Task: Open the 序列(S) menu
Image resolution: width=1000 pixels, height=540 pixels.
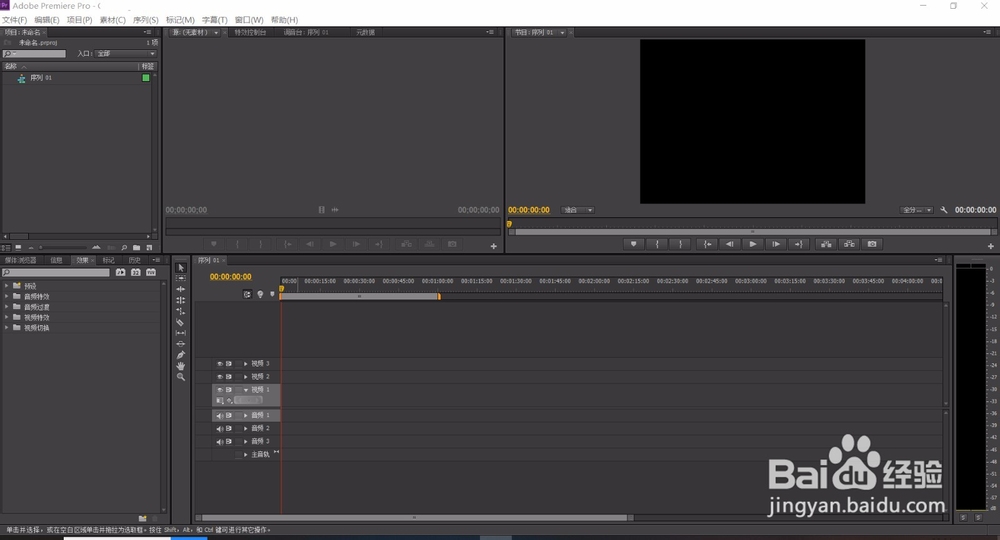Action: 145,20
